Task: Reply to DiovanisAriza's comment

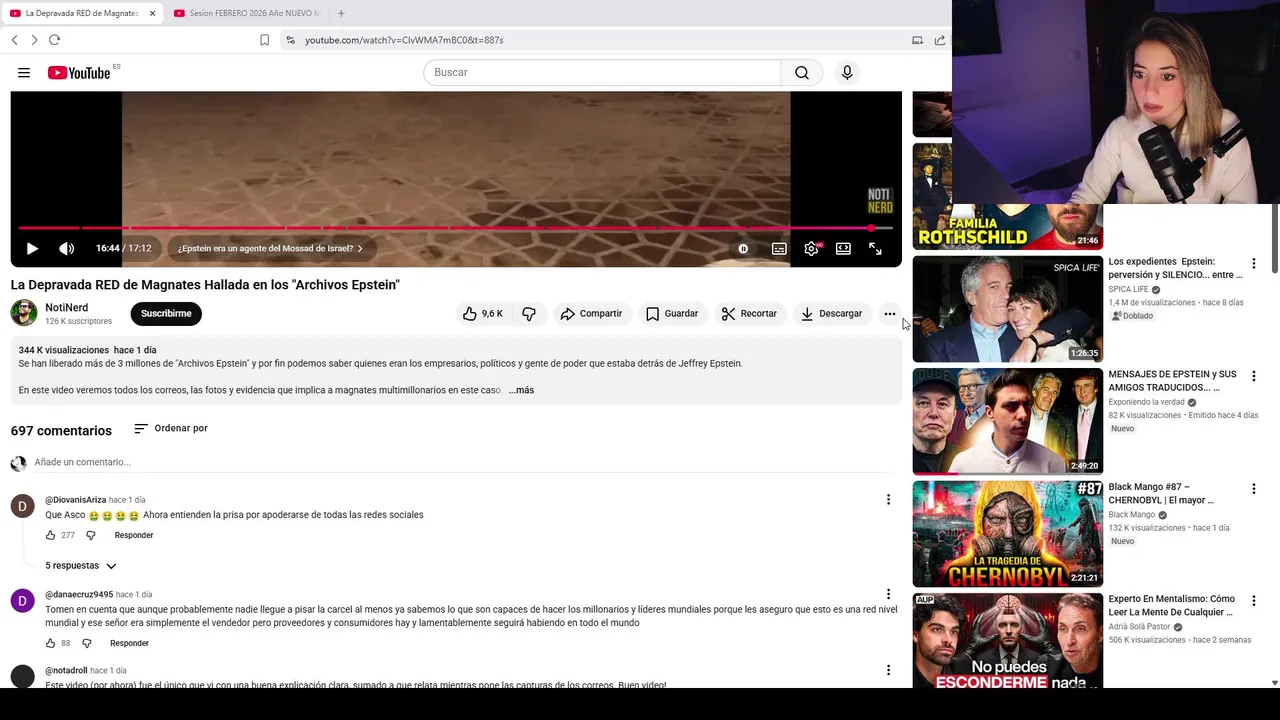Action: point(134,535)
